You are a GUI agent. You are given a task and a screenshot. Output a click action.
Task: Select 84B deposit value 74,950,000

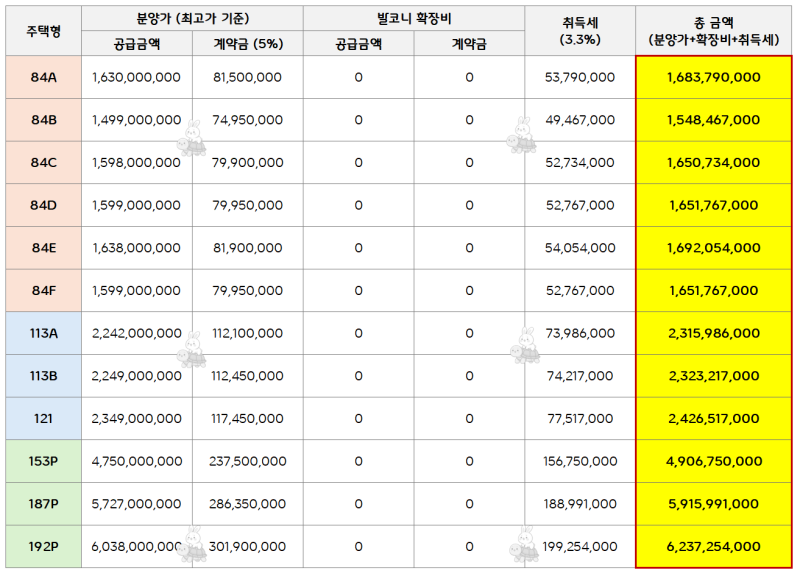tap(248, 120)
